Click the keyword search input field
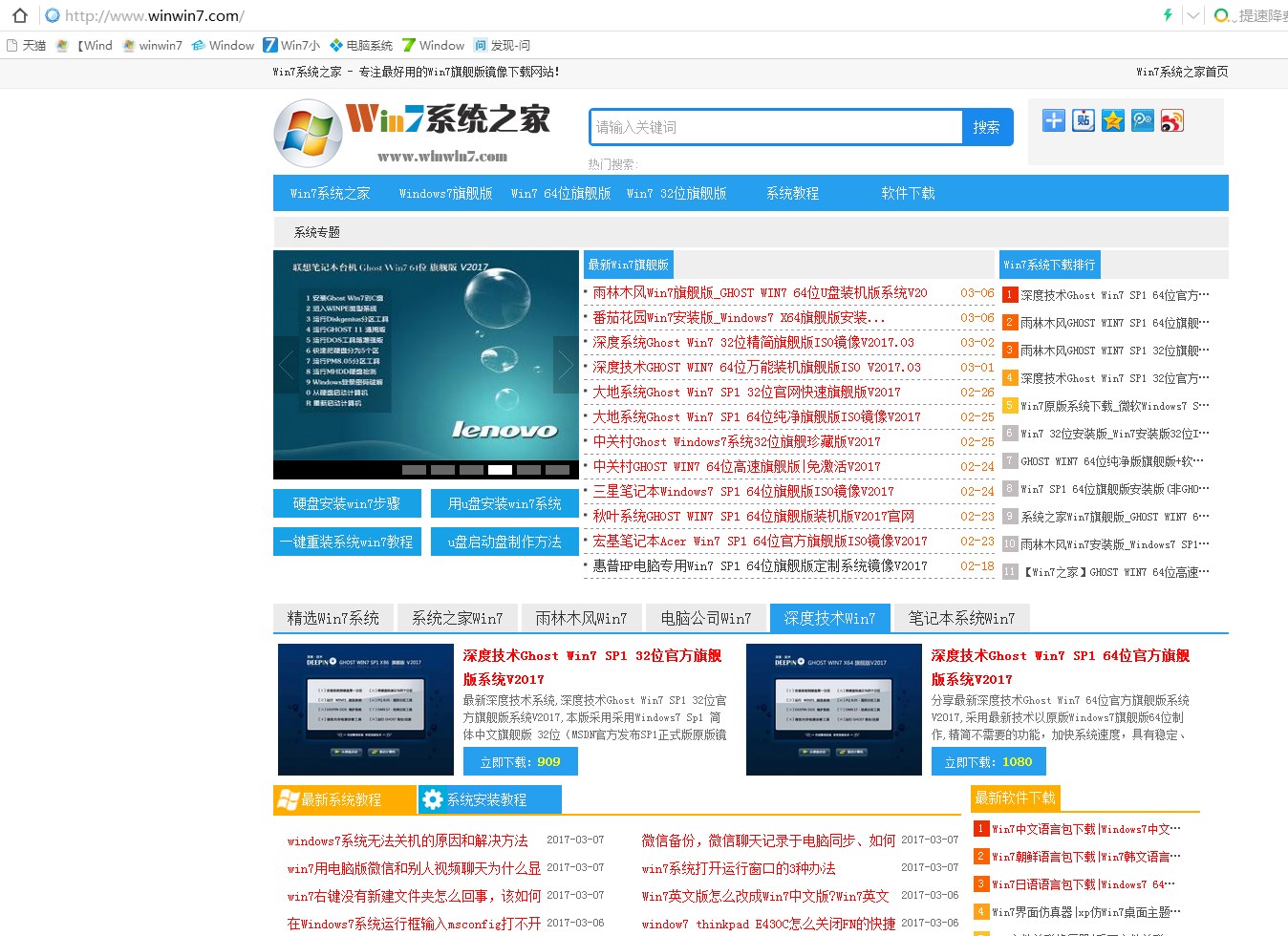 coord(775,127)
